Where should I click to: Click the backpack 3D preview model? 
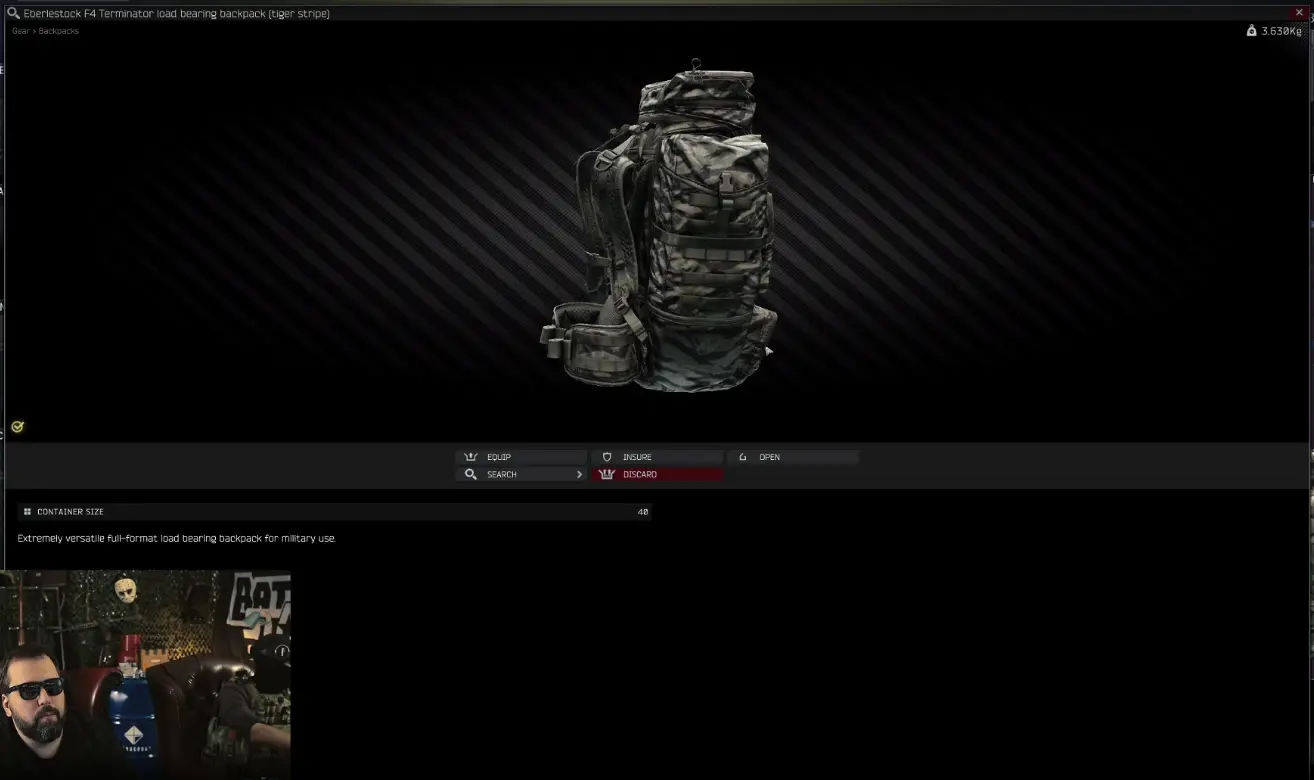tap(659, 225)
